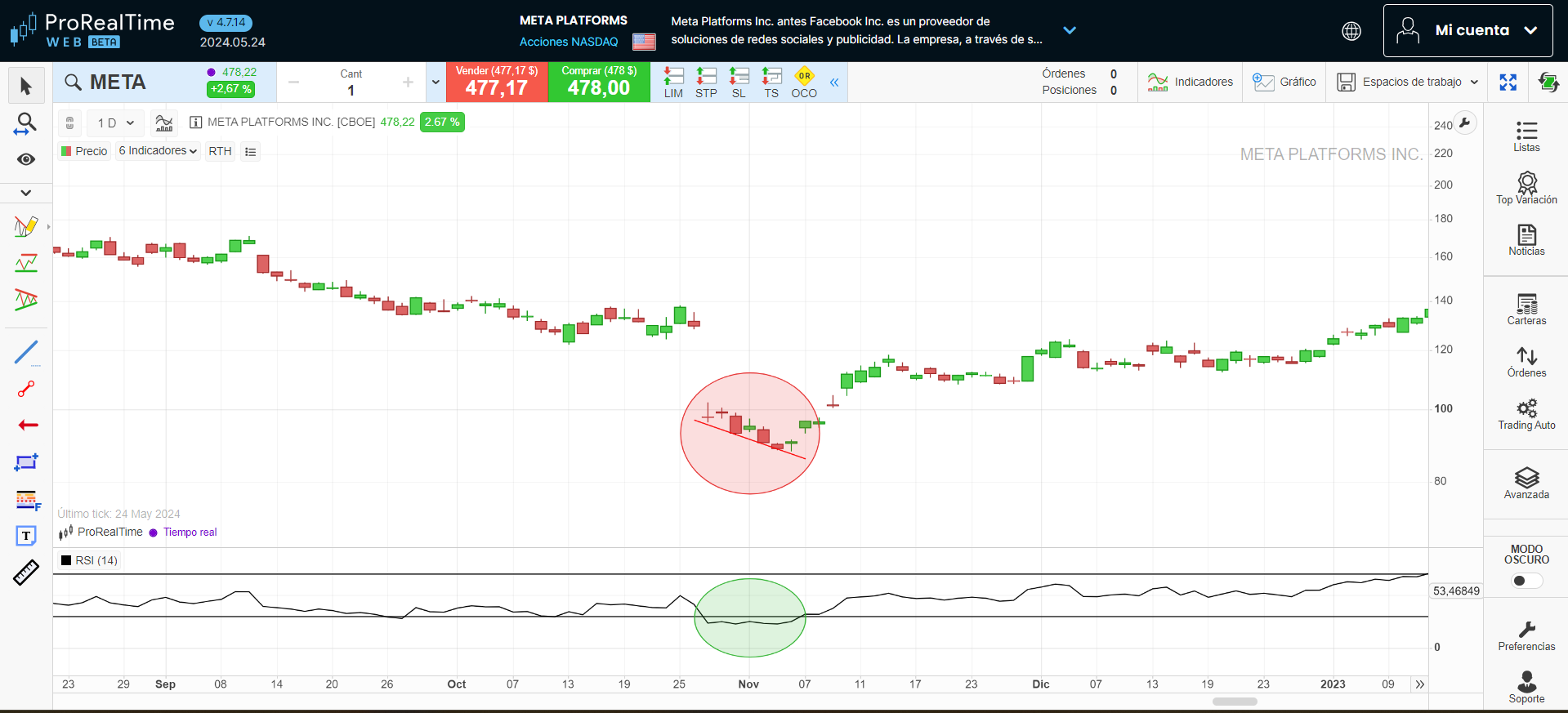
Task: Open the 1 D timeframe dropdown
Action: coord(115,123)
